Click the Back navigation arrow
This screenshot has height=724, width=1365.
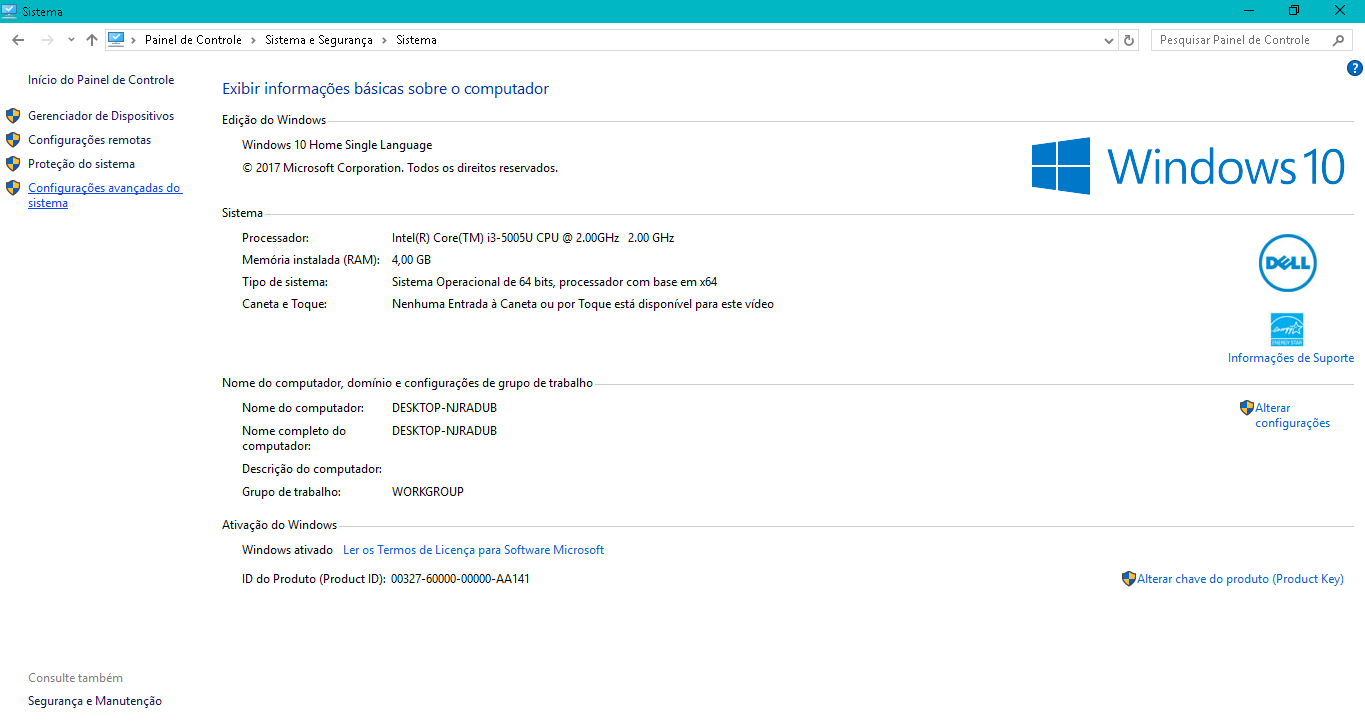[18, 40]
